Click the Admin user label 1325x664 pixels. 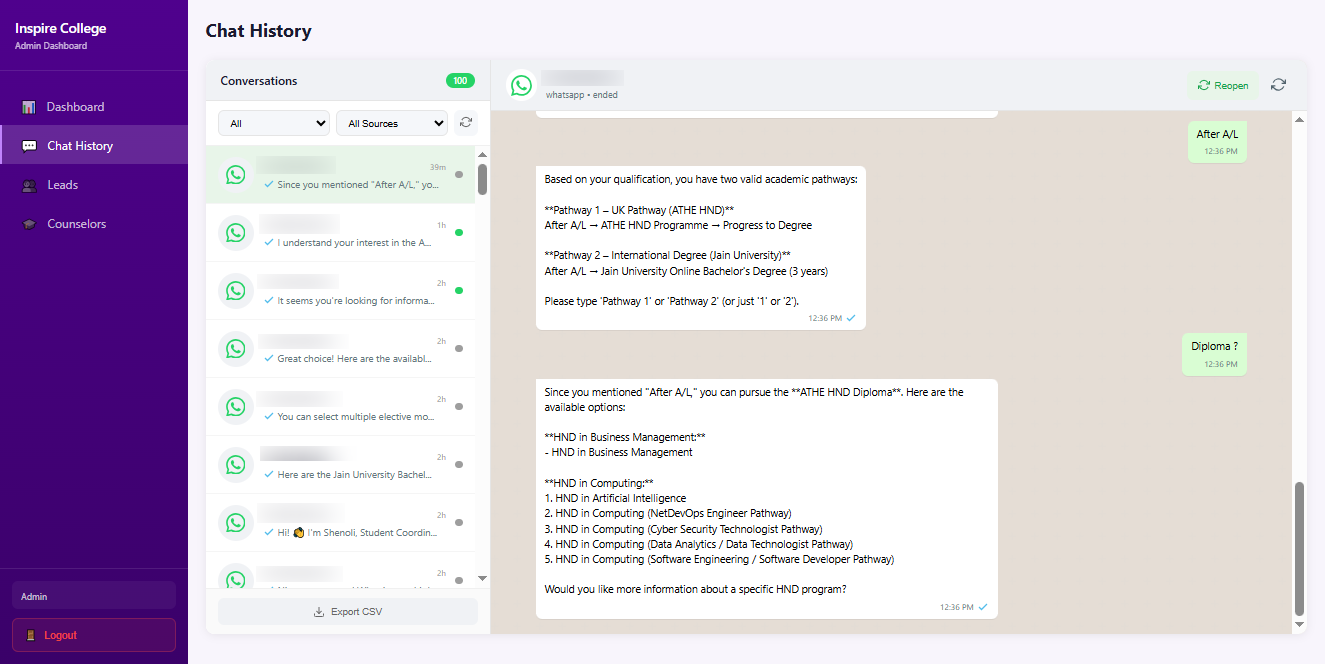pyautogui.click(x=94, y=596)
